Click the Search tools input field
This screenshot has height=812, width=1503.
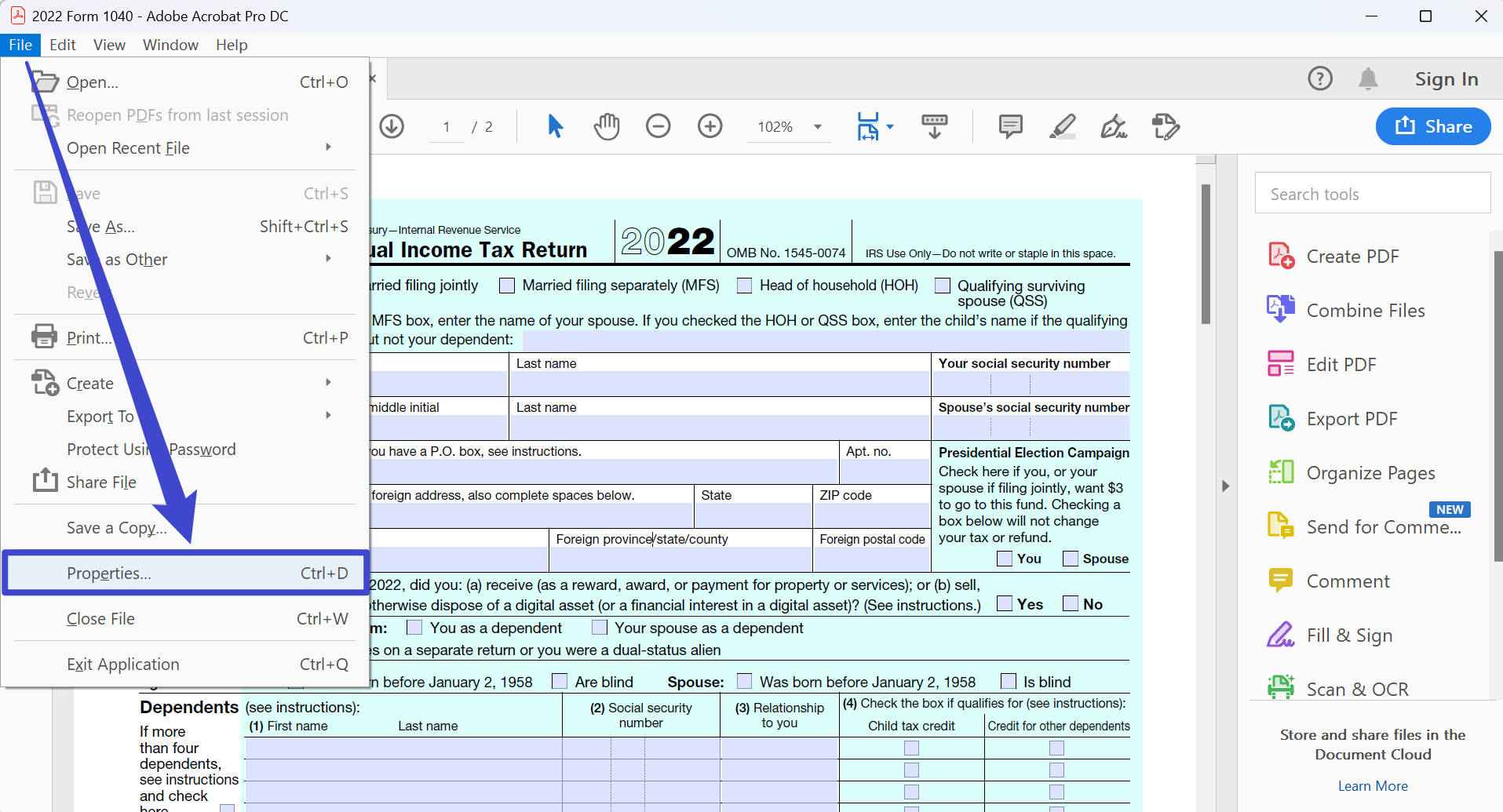pos(1372,193)
